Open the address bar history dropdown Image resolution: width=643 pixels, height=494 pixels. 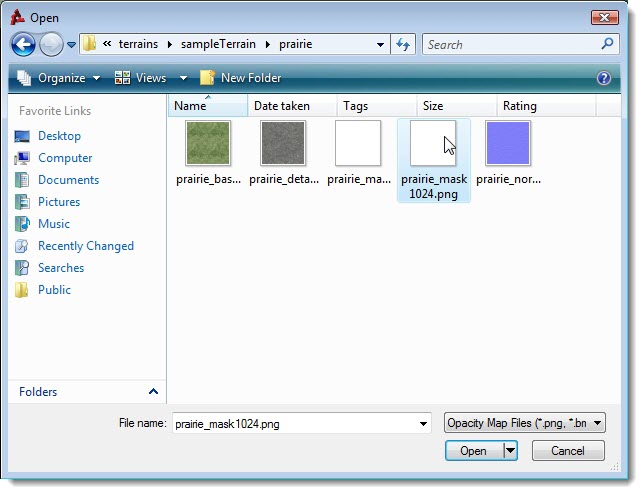[381, 44]
